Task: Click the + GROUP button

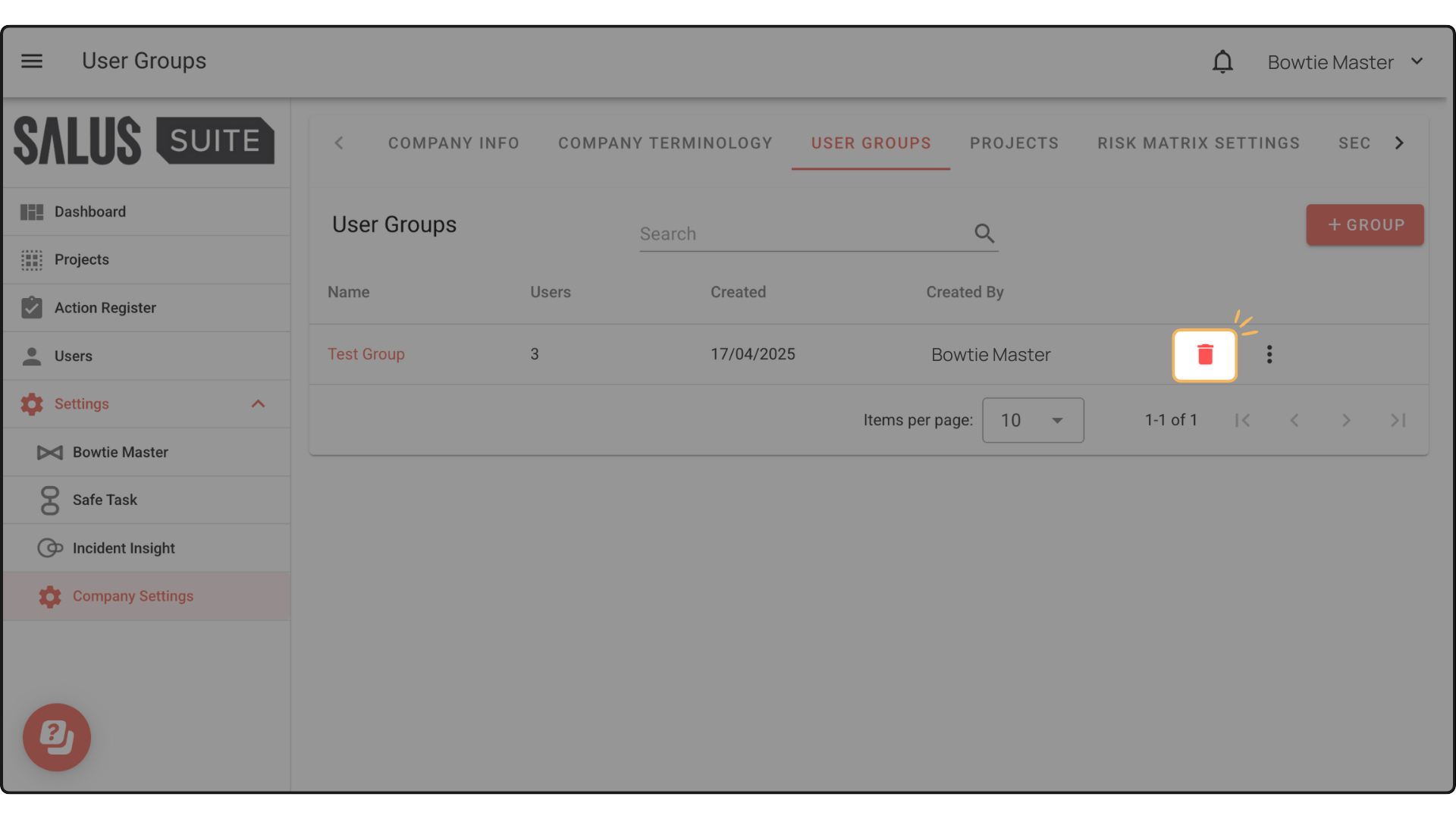Action: pyautogui.click(x=1364, y=225)
